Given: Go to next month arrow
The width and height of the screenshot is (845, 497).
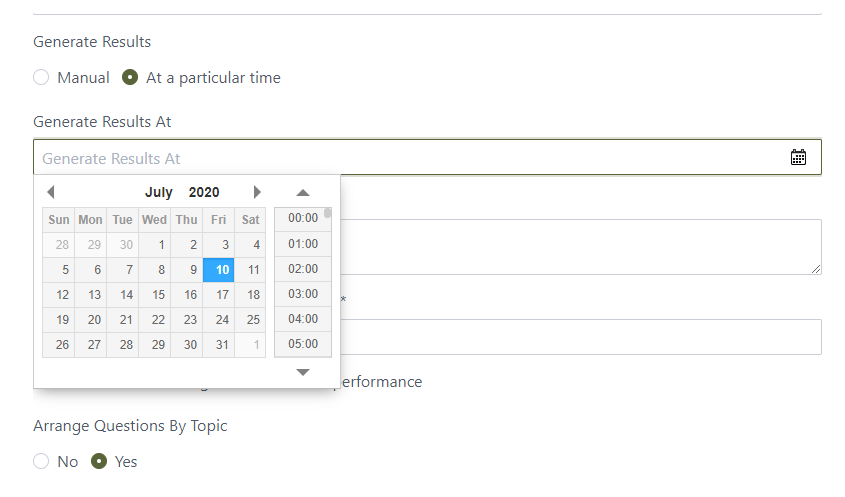Looking at the screenshot, I should point(257,192).
